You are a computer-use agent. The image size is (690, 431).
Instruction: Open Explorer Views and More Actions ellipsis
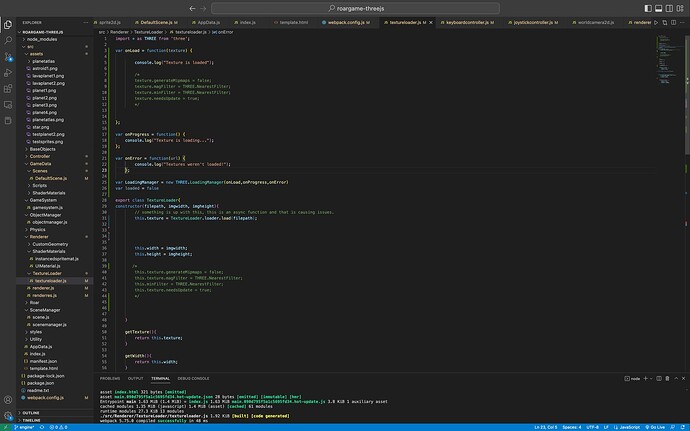[x=85, y=22]
